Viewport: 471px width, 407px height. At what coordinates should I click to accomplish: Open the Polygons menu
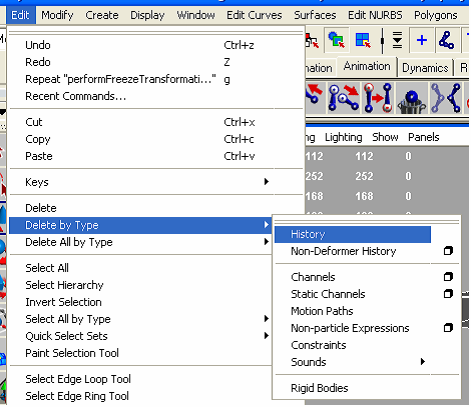pos(435,15)
